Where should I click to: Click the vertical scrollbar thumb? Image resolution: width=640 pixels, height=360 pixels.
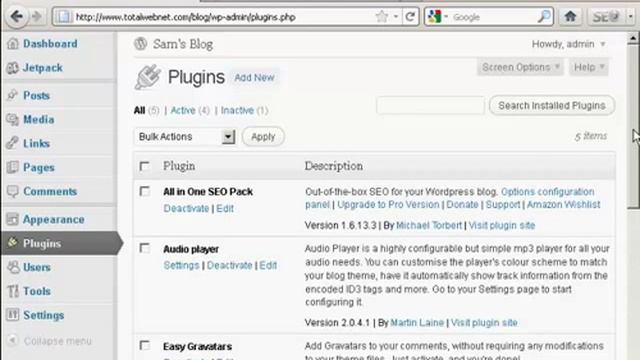pos(633,127)
